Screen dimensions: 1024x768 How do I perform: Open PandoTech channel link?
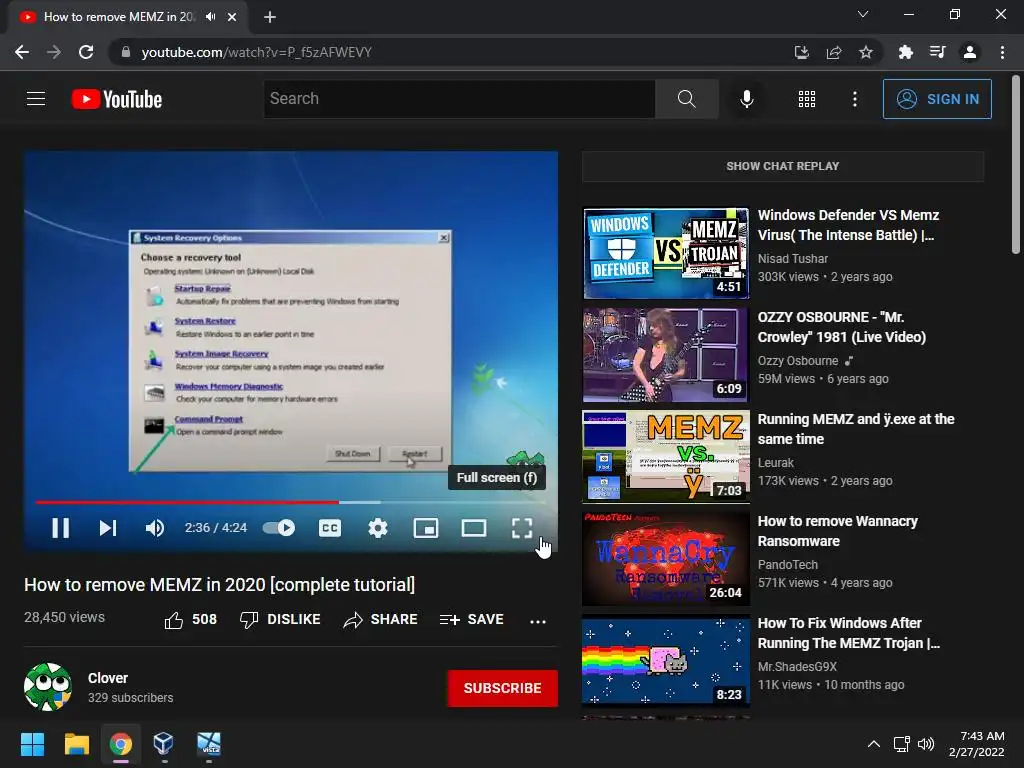pos(788,564)
